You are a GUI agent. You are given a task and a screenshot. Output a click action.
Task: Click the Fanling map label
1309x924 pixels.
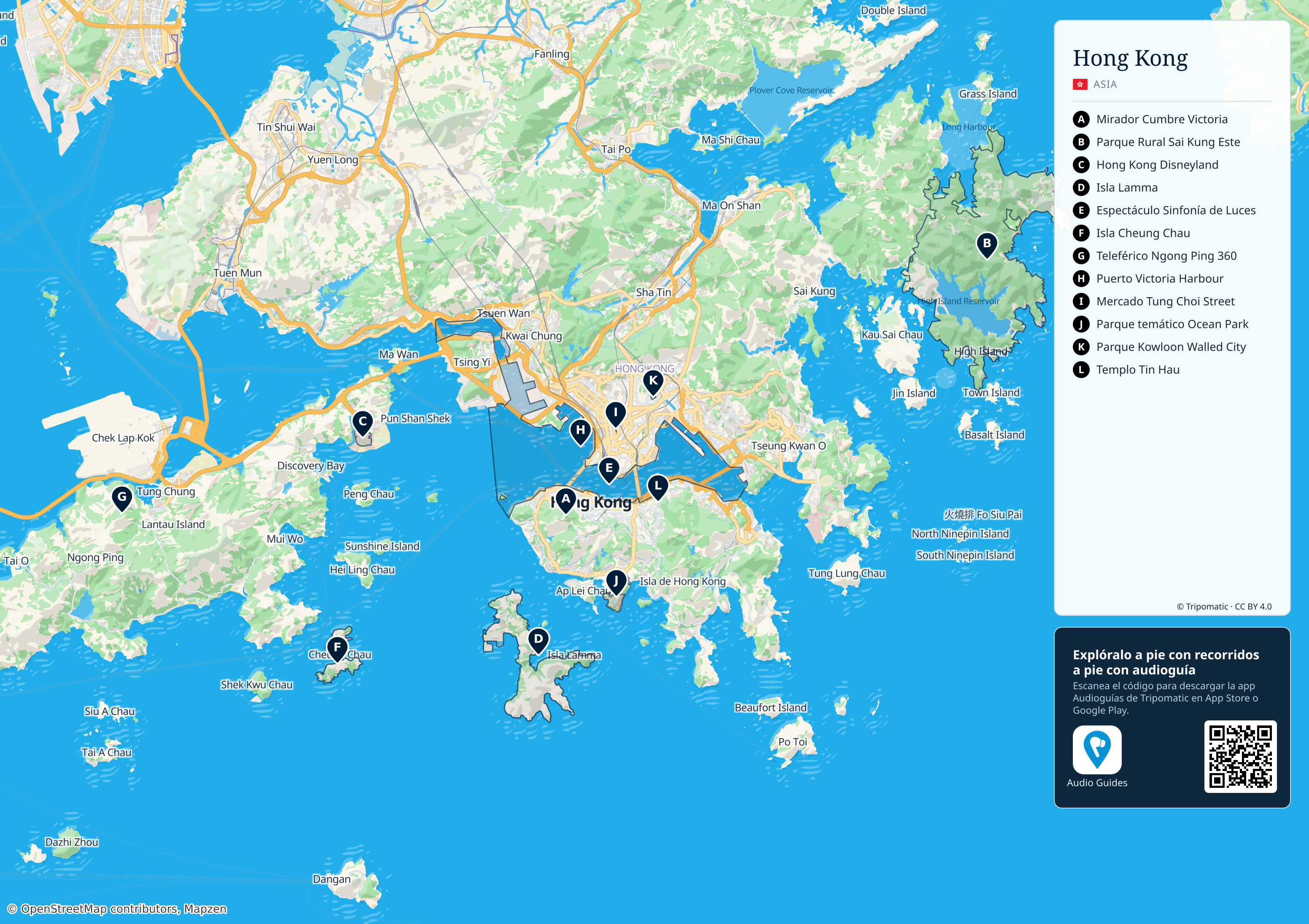tap(551, 54)
